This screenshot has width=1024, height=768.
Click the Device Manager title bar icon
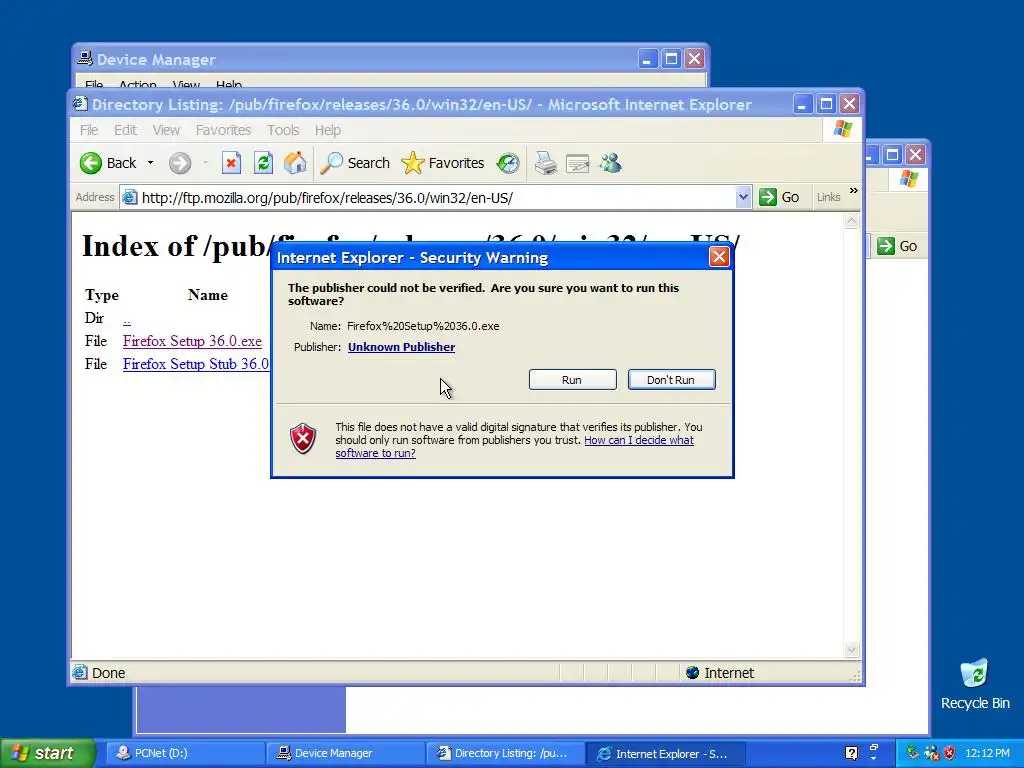tap(85, 58)
